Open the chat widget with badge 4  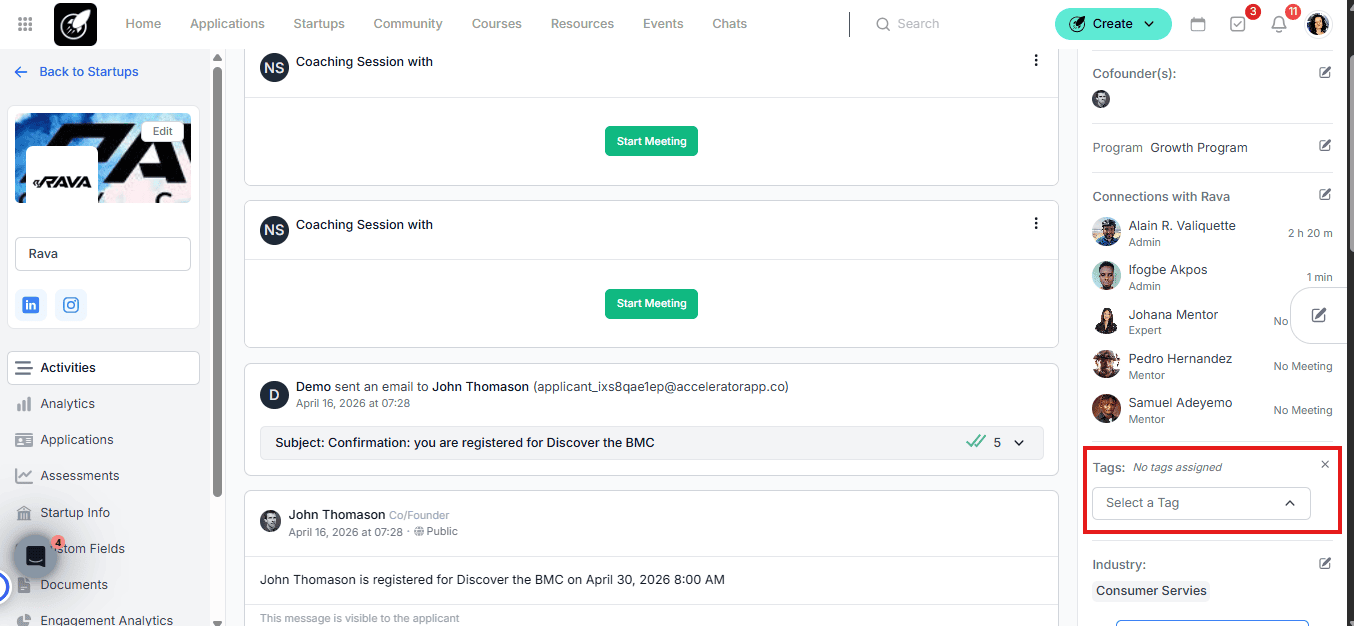pyautogui.click(x=36, y=556)
